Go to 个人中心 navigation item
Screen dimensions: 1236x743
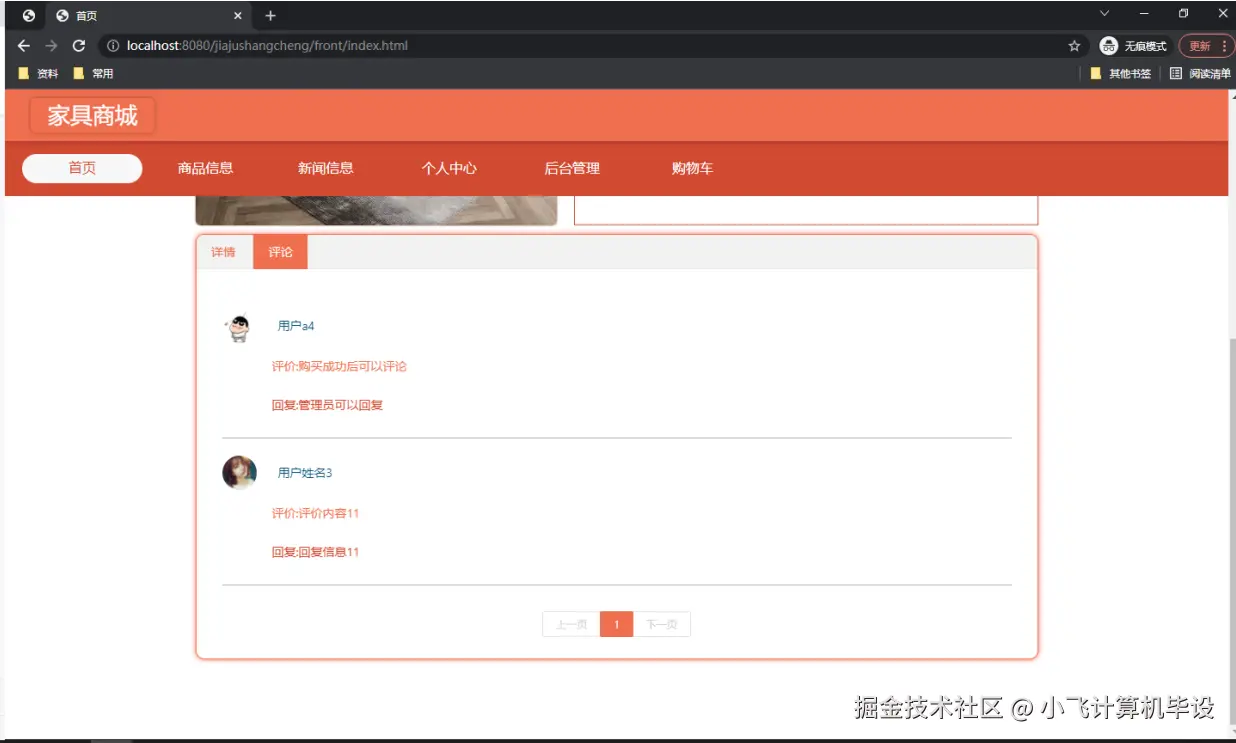tap(449, 168)
